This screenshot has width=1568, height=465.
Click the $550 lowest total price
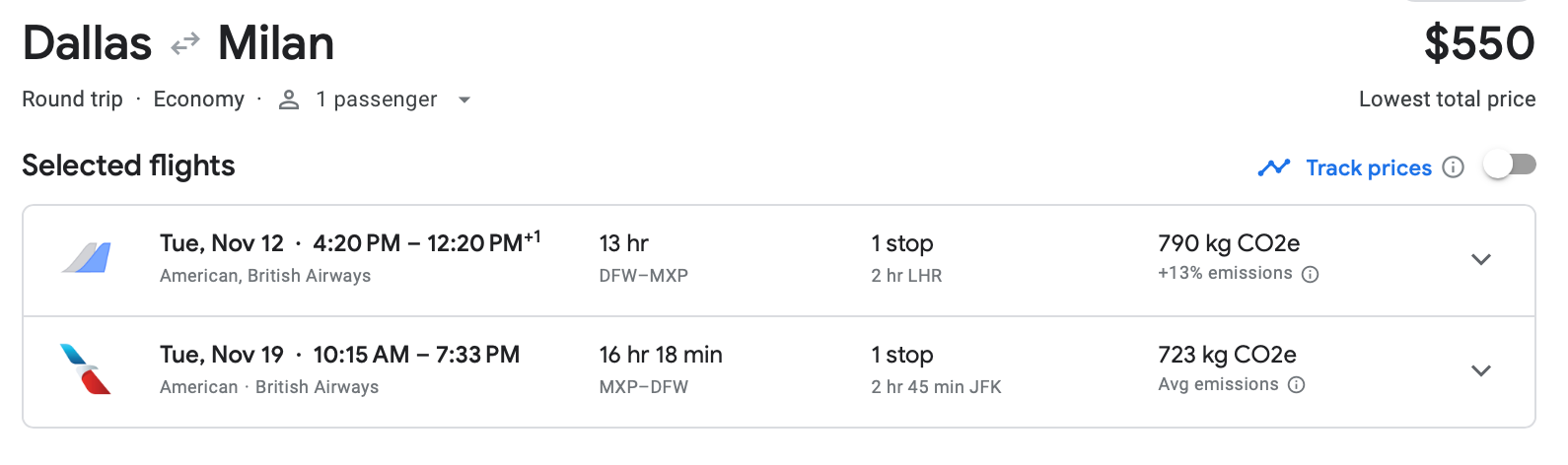[x=1478, y=44]
